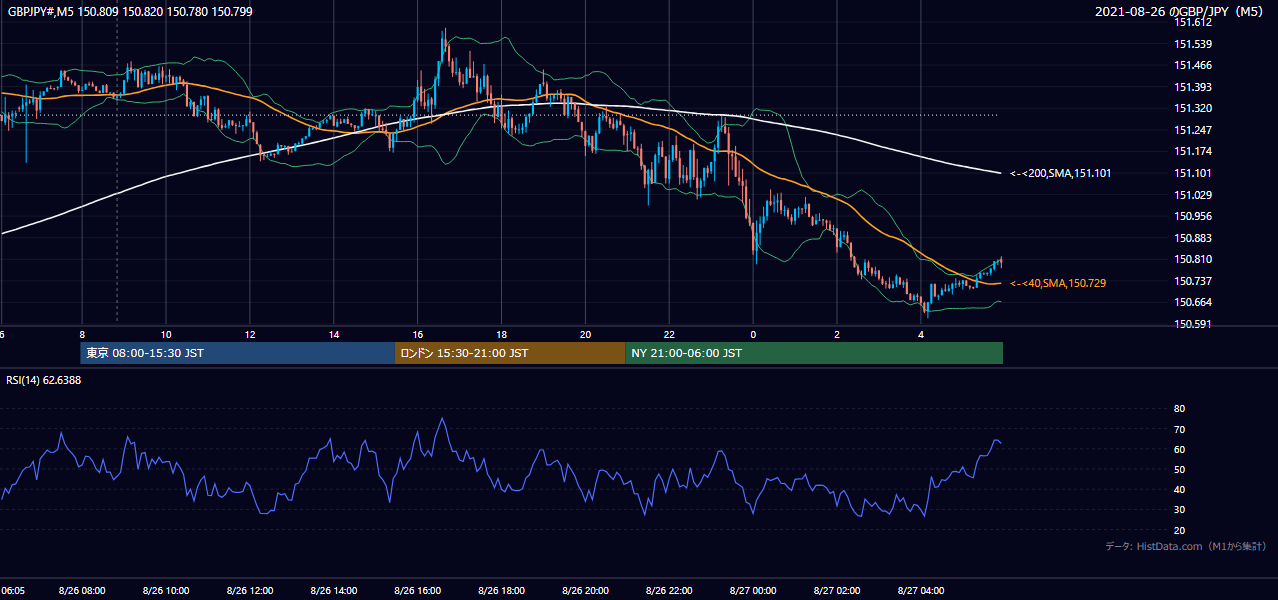
Task: Click the RSI scale label 80
Action: coord(1179,409)
